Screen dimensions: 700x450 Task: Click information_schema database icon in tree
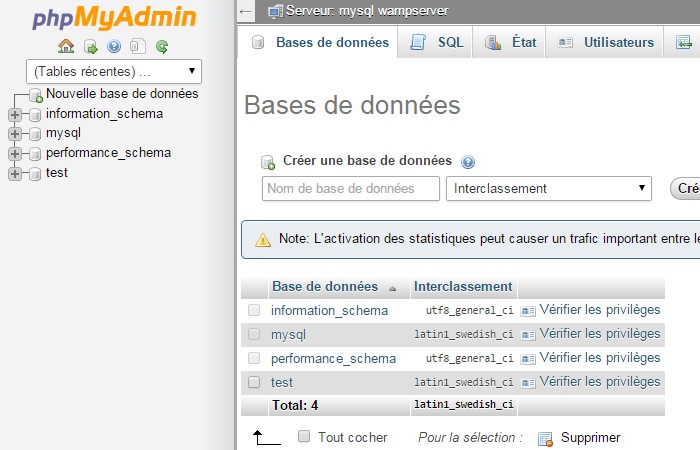click(x=35, y=115)
